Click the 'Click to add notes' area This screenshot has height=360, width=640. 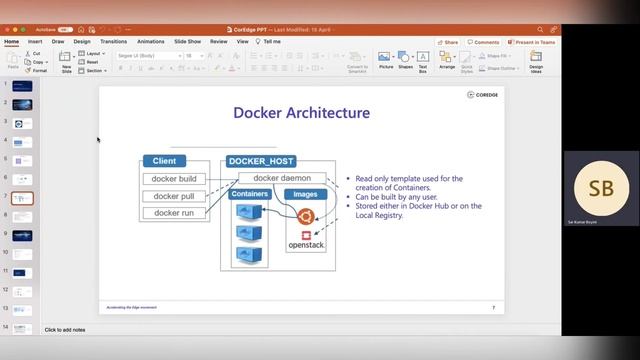coord(65,330)
